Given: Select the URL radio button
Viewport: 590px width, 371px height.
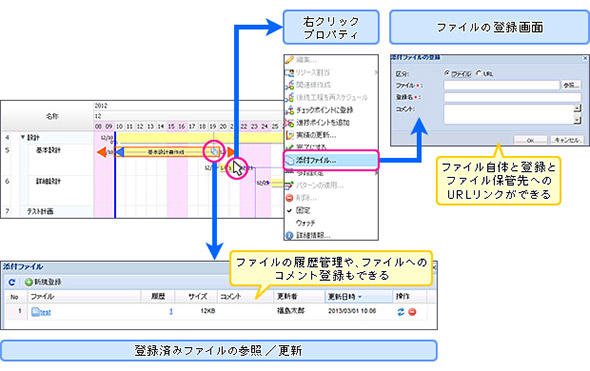Looking at the screenshot, I should (x=479, y=73).
